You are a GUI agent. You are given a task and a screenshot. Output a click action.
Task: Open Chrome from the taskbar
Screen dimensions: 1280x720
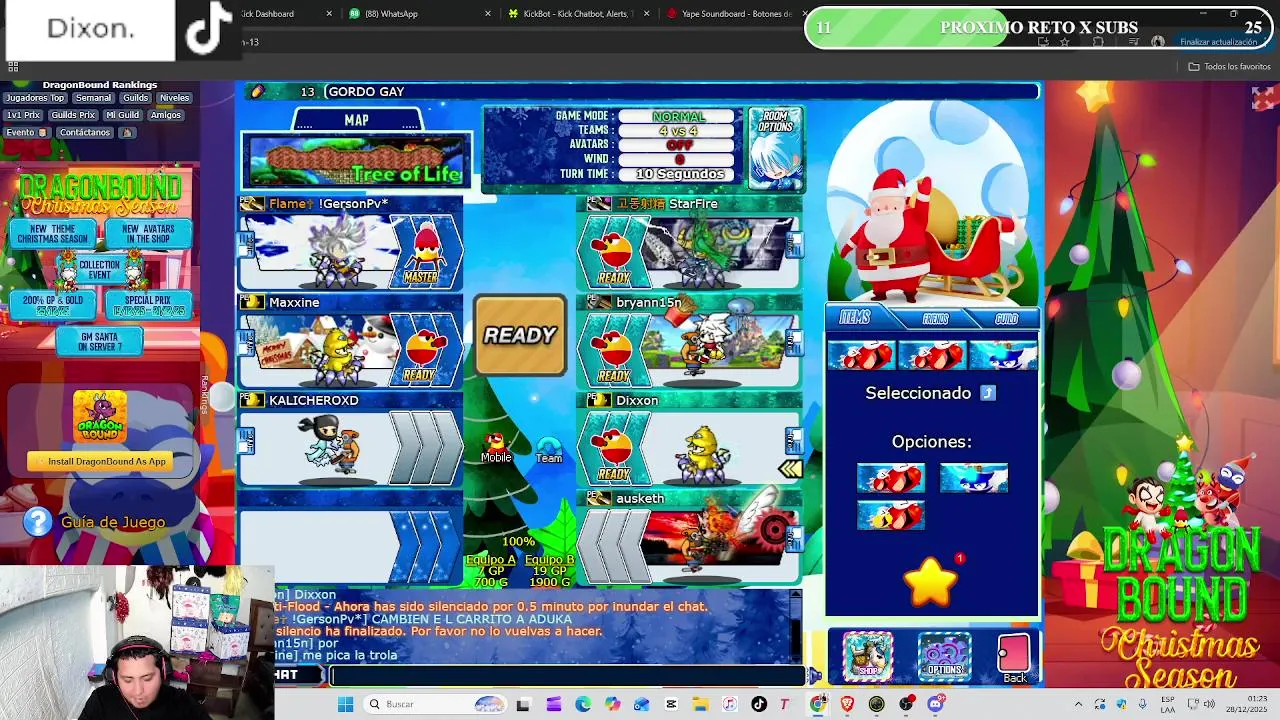[818, 704]
